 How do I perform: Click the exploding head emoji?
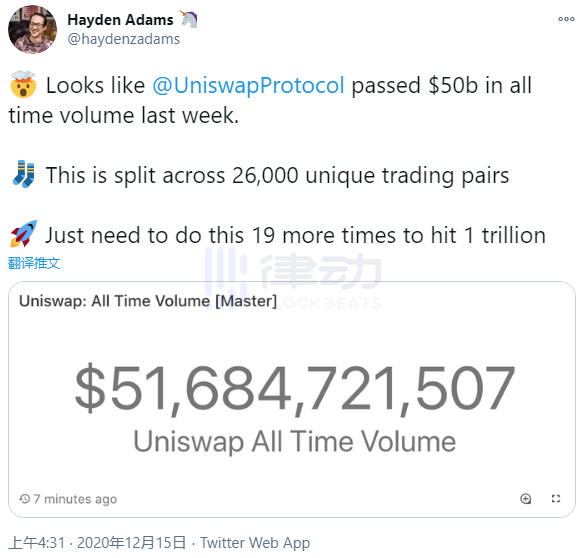point(23,84)
